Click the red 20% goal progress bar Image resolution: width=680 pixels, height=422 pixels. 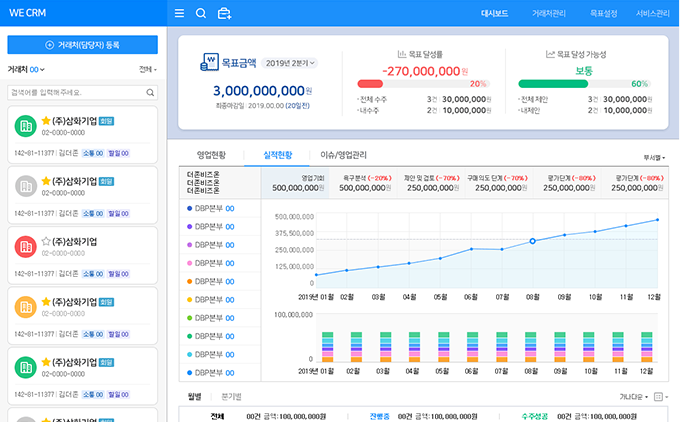click(370, 84)
